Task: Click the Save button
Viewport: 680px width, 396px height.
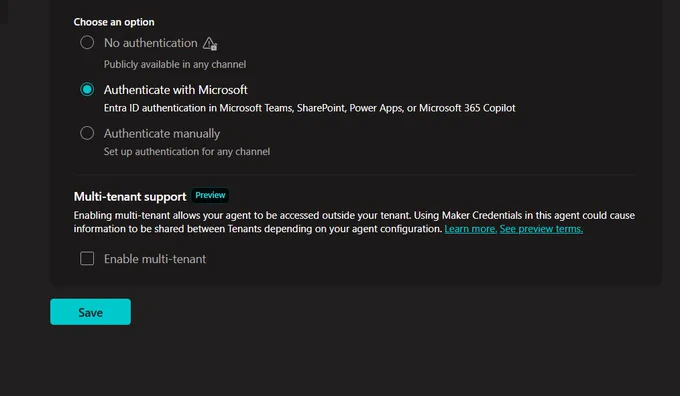Action: tap(90, 312)
